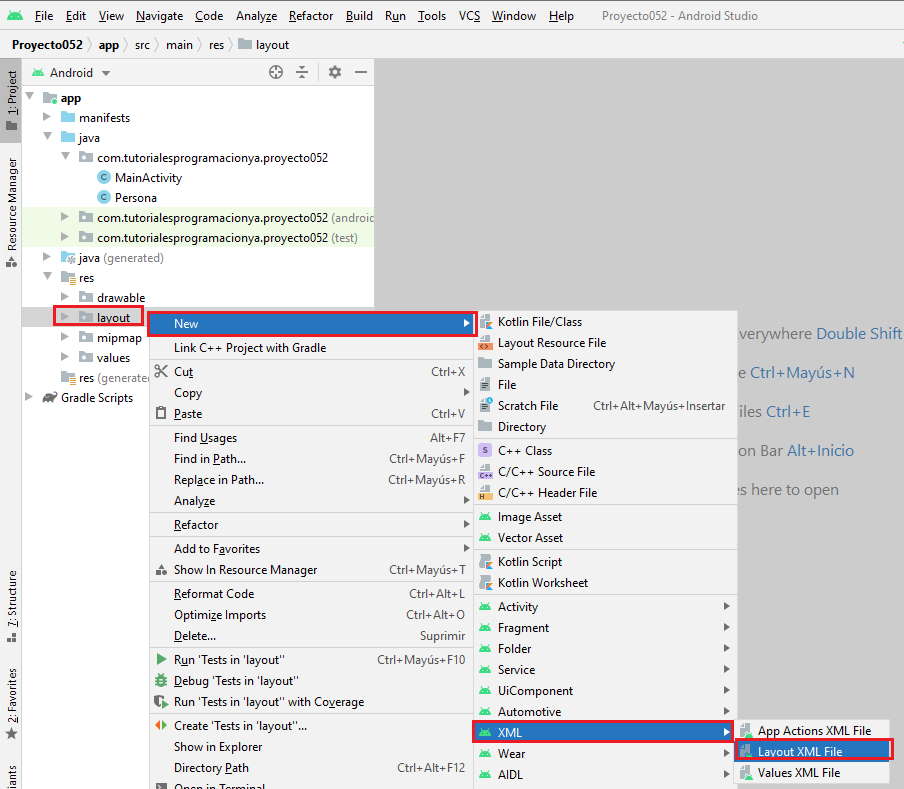Select the Persona class

tap(135, 197)
